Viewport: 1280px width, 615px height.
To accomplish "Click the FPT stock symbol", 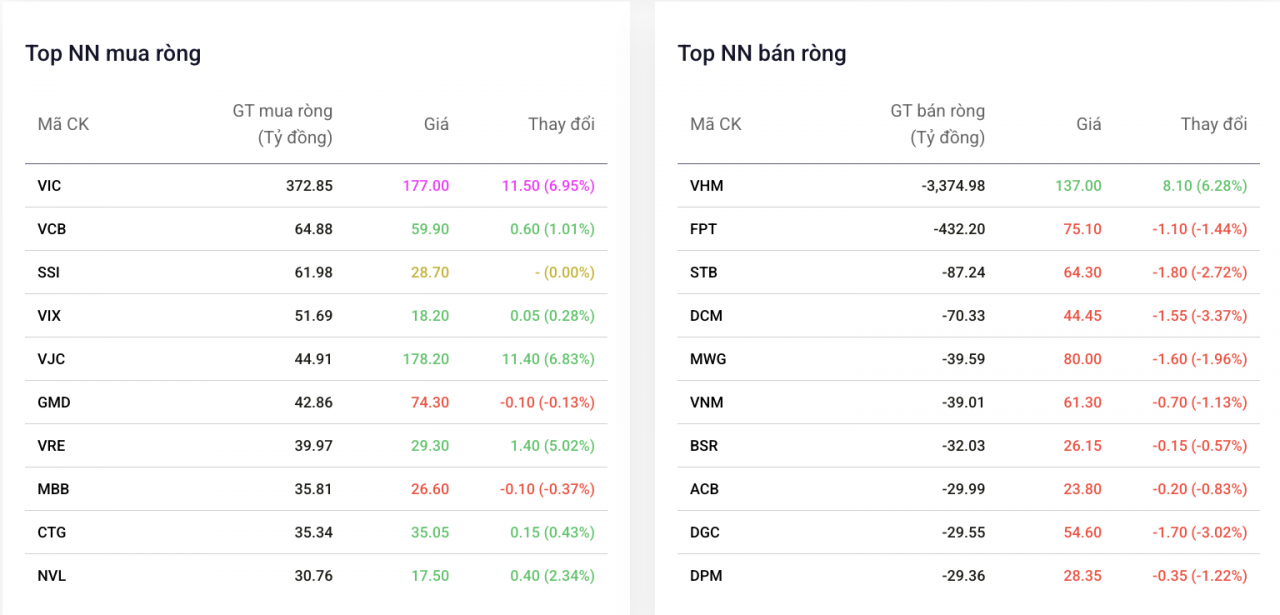I will (703, 229).
